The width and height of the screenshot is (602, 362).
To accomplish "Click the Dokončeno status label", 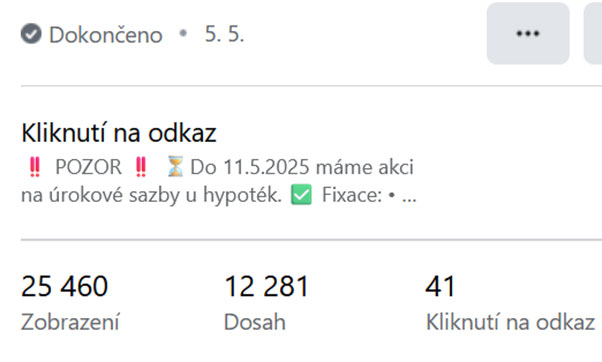I will [x=106, y=35].
